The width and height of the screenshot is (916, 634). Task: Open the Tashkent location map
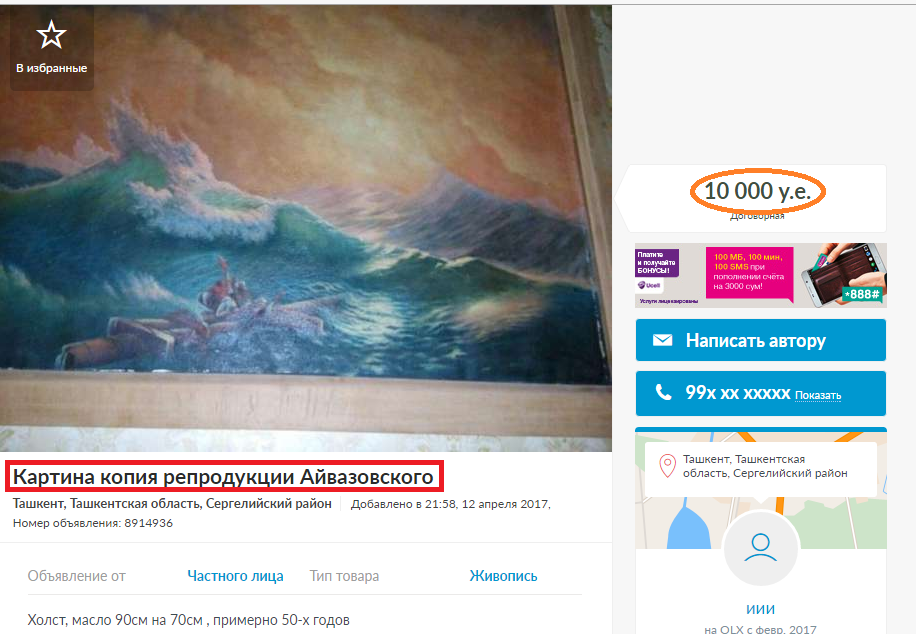761,490
